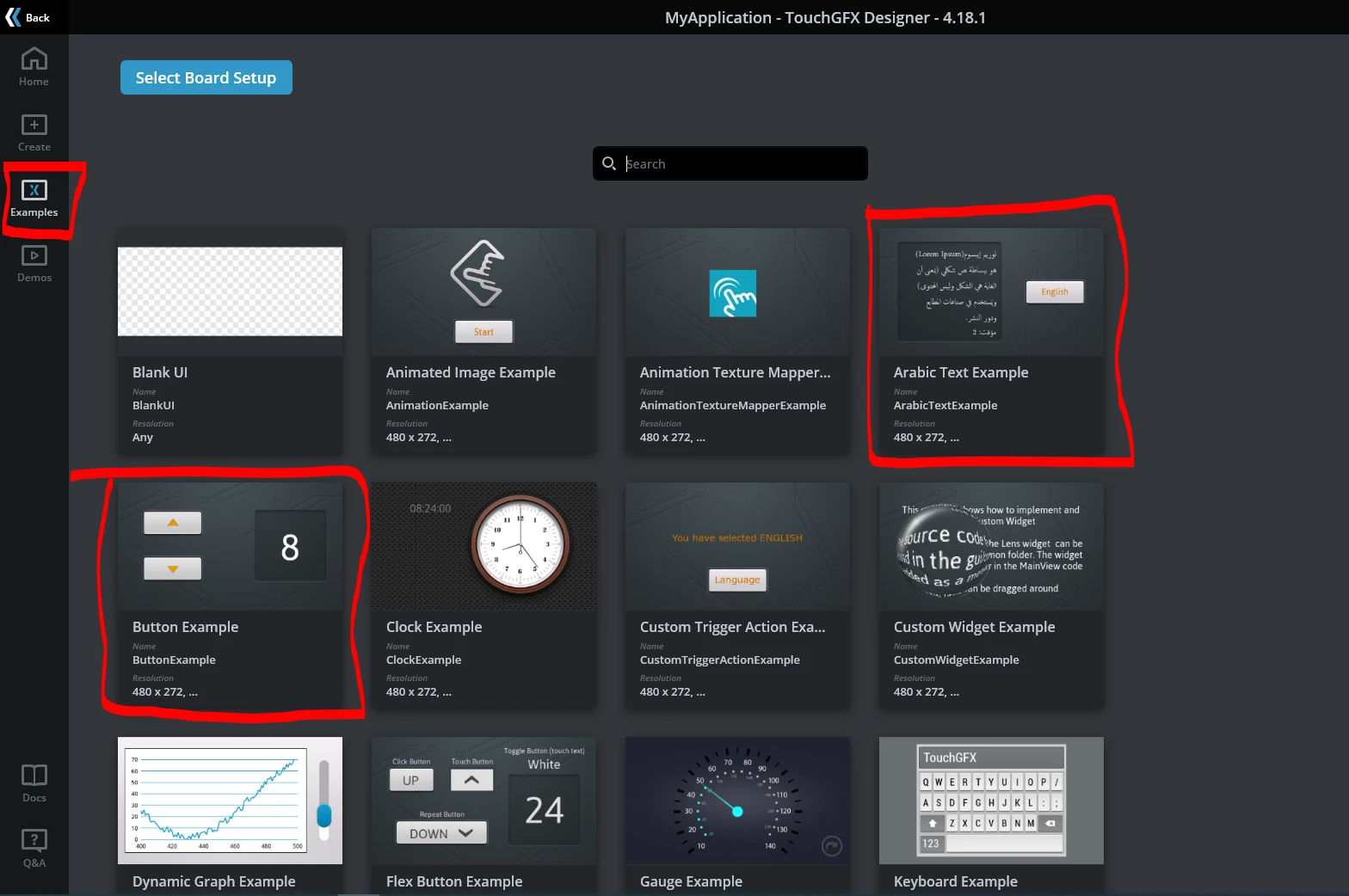Select the Gauge Example thumbnail

click(737, 801)
